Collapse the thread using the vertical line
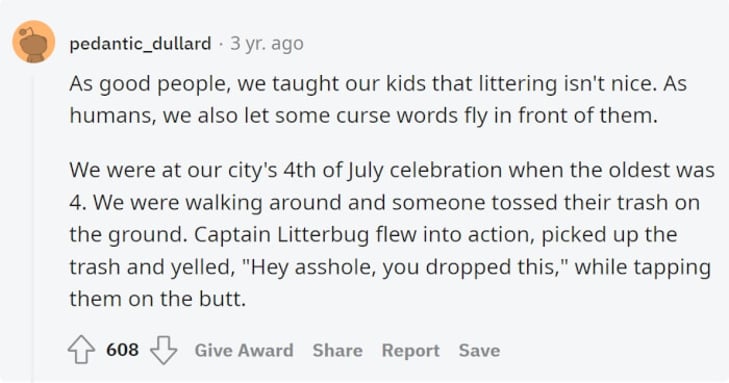The width and height of the screenshot is (729, 383). click(x=33, y=228)
